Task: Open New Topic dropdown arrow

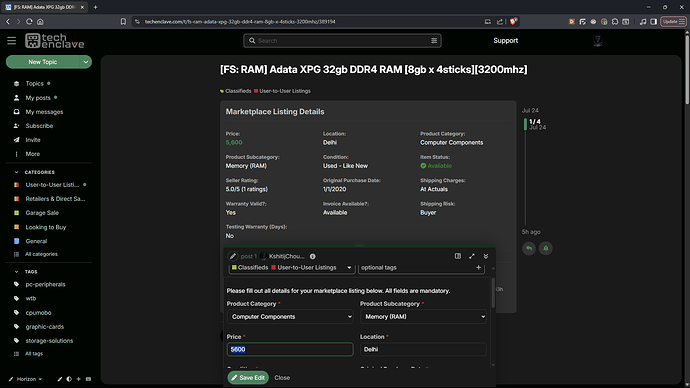Action: point(86,62)
